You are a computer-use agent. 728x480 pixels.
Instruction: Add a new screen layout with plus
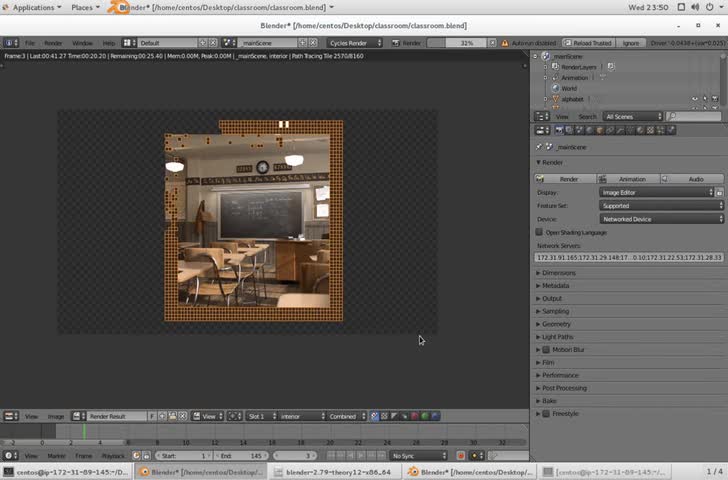tap(203, 43)
